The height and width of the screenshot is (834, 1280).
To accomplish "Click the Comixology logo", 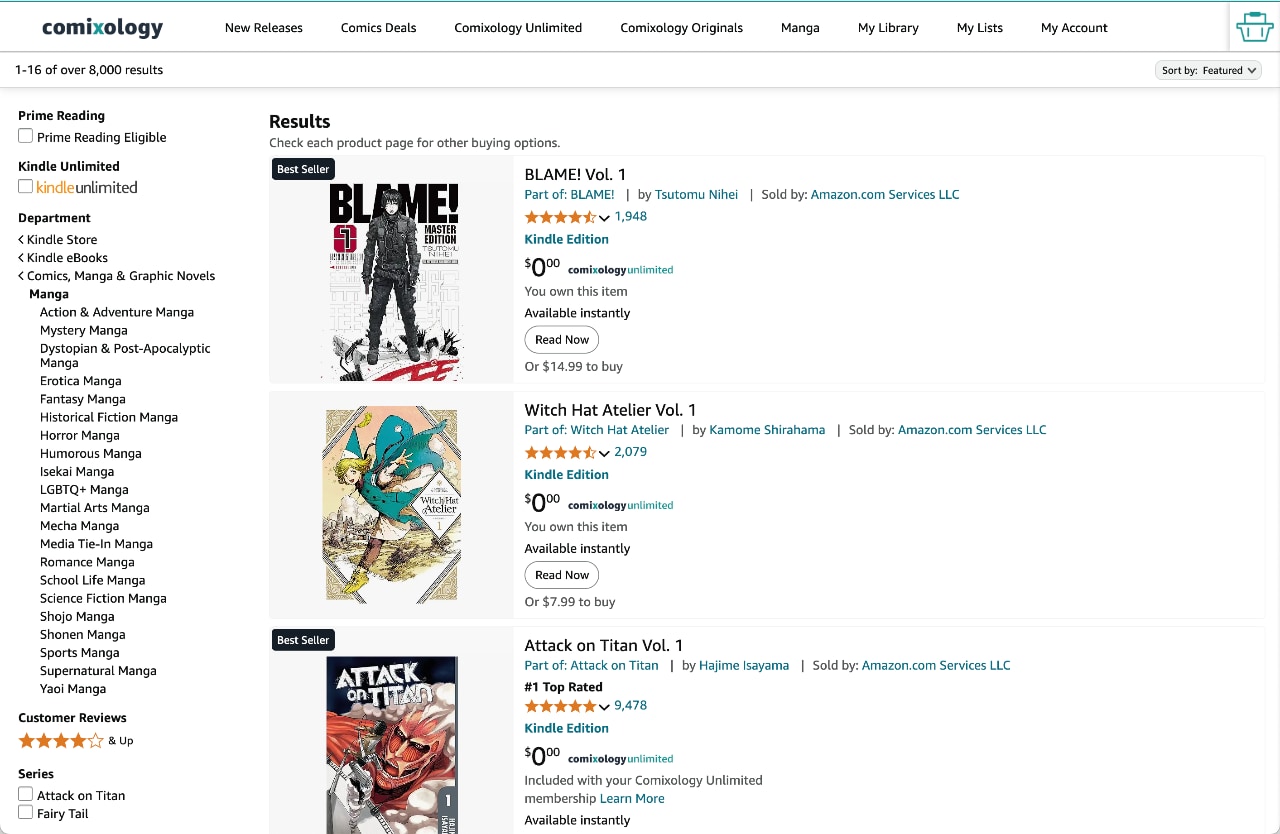I will click(x=101, y=27).
